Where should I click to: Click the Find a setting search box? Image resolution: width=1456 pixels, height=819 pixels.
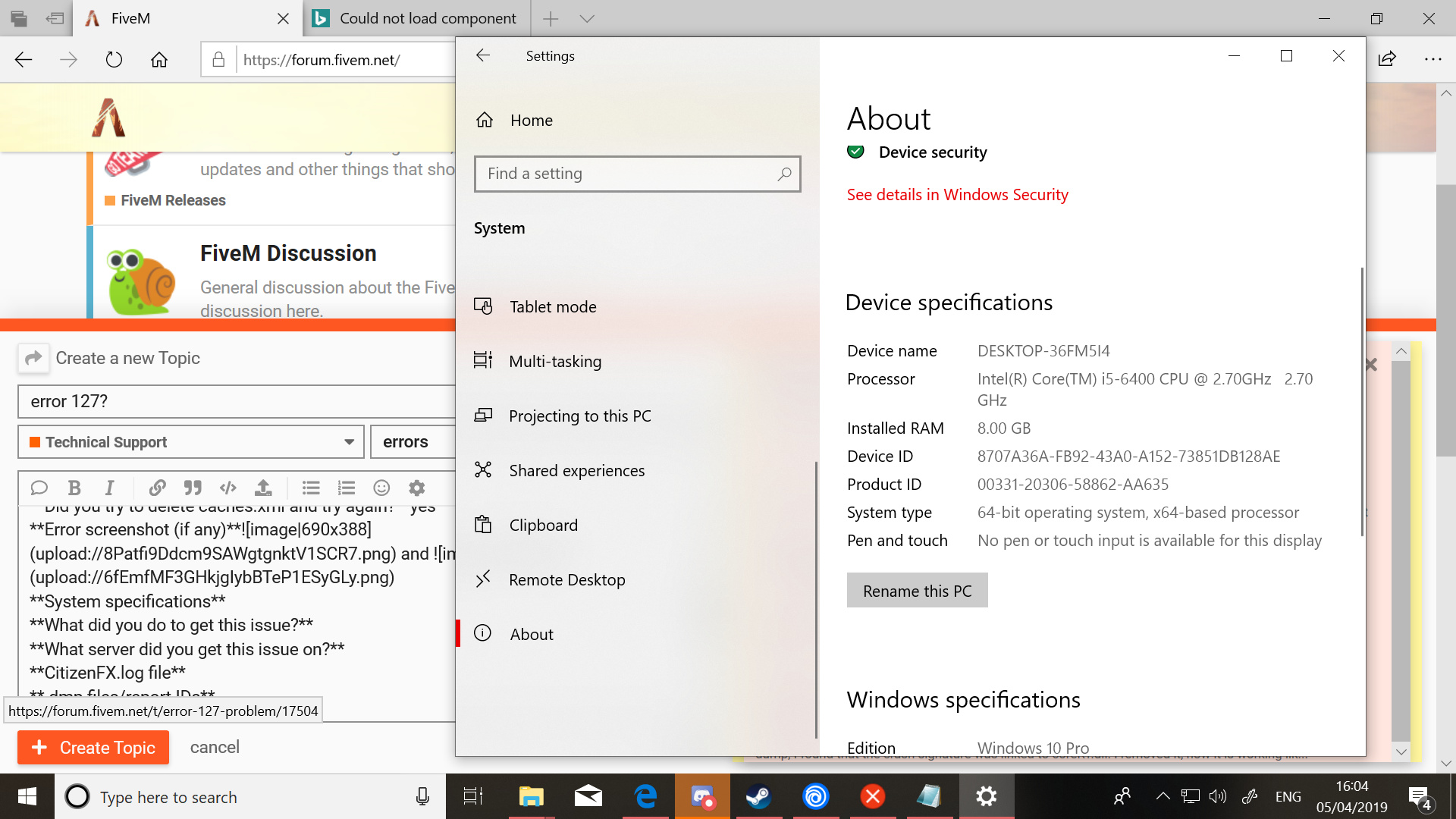click(637, 174)
